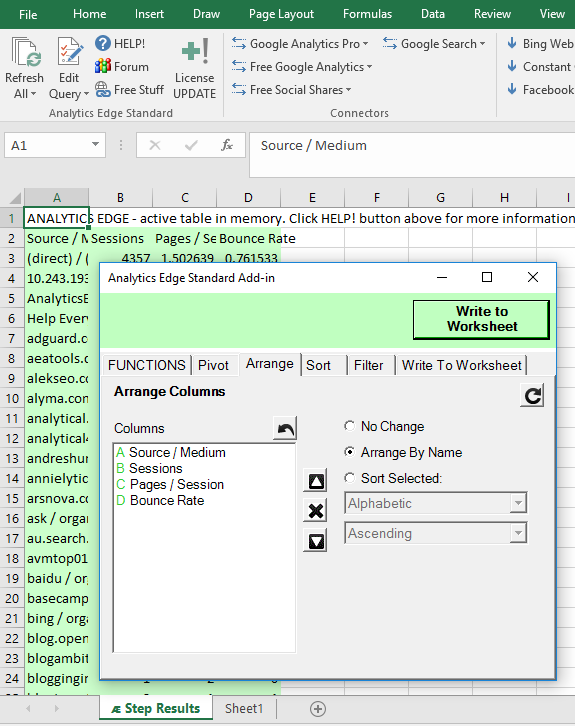
Task: Select Bounce Rate in Columns list
Action: (x=204, y=501)
